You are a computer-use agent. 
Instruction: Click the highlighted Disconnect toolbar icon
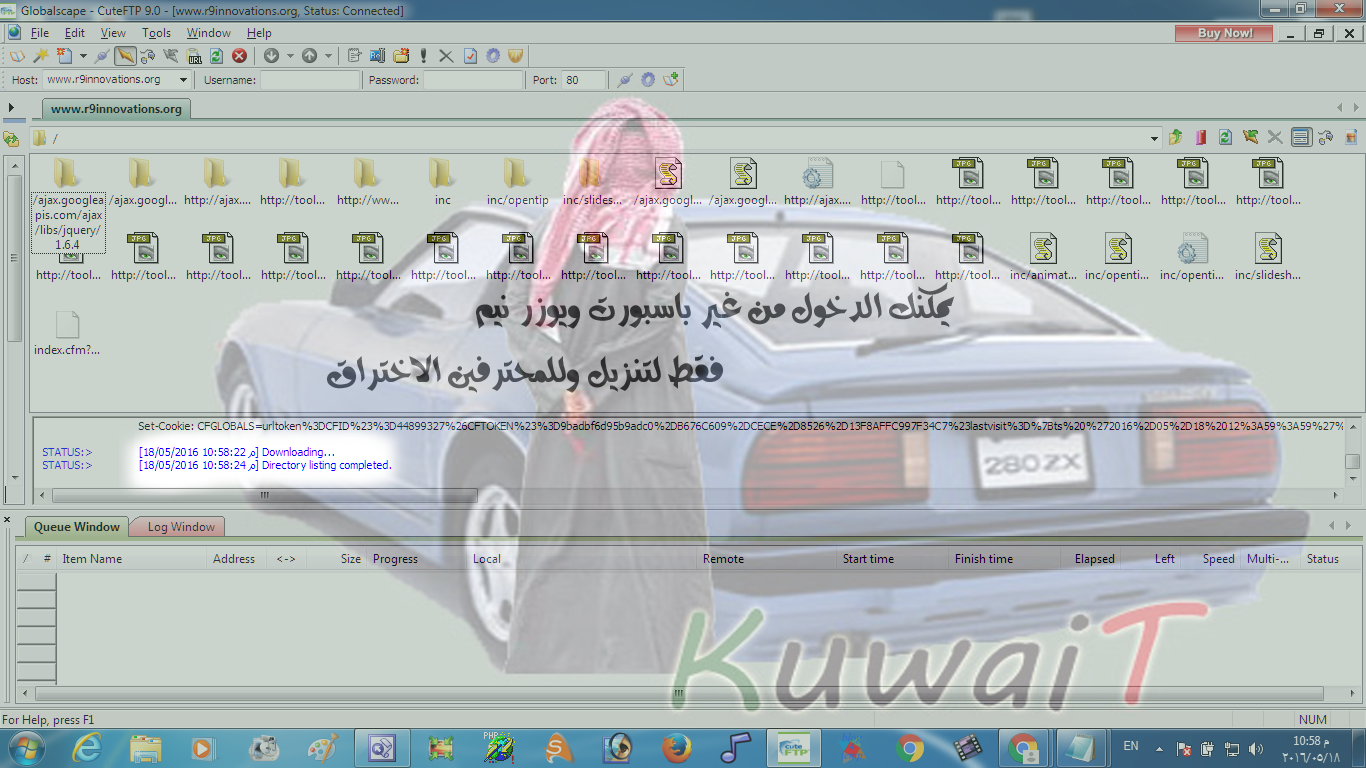point(125,56)
